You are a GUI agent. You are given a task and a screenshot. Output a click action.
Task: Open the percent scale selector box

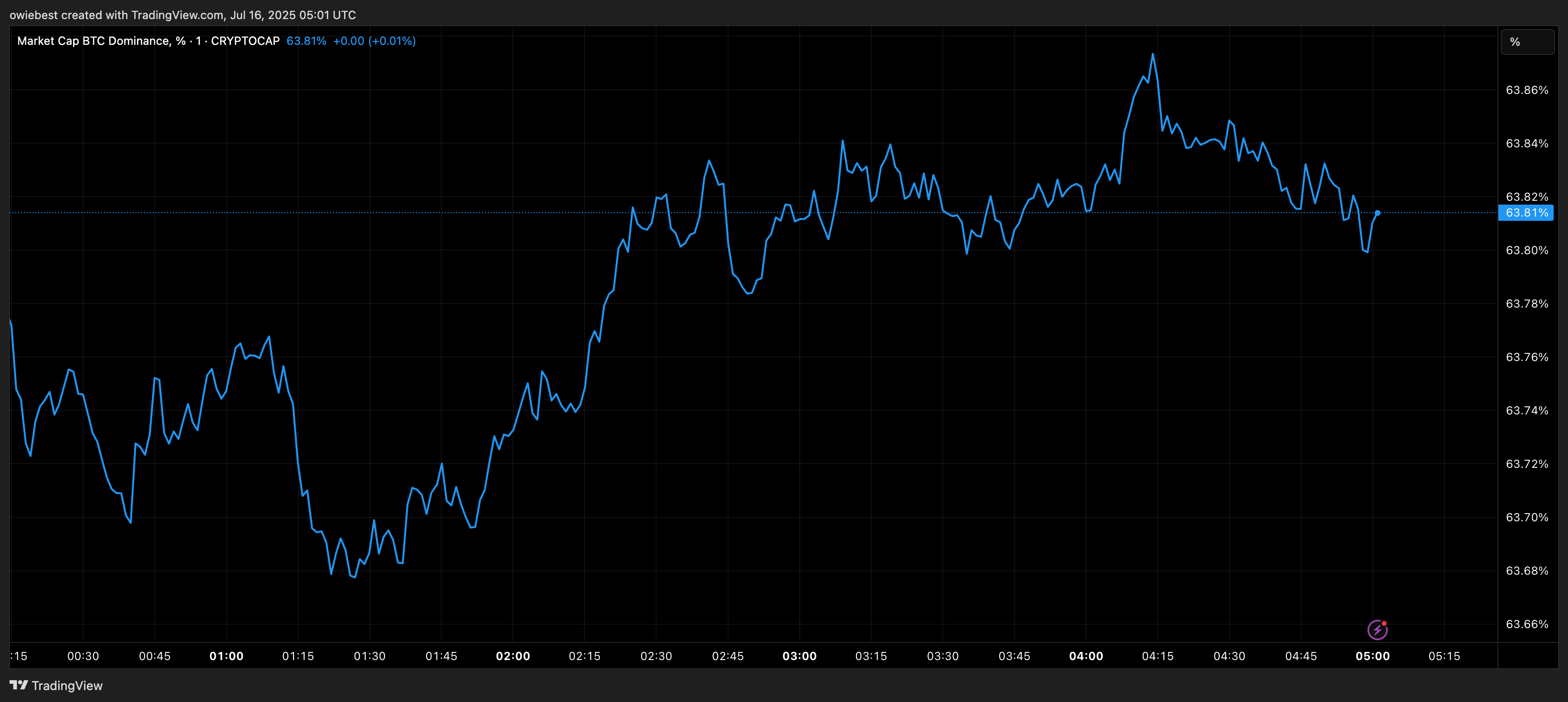point(1527,42)
